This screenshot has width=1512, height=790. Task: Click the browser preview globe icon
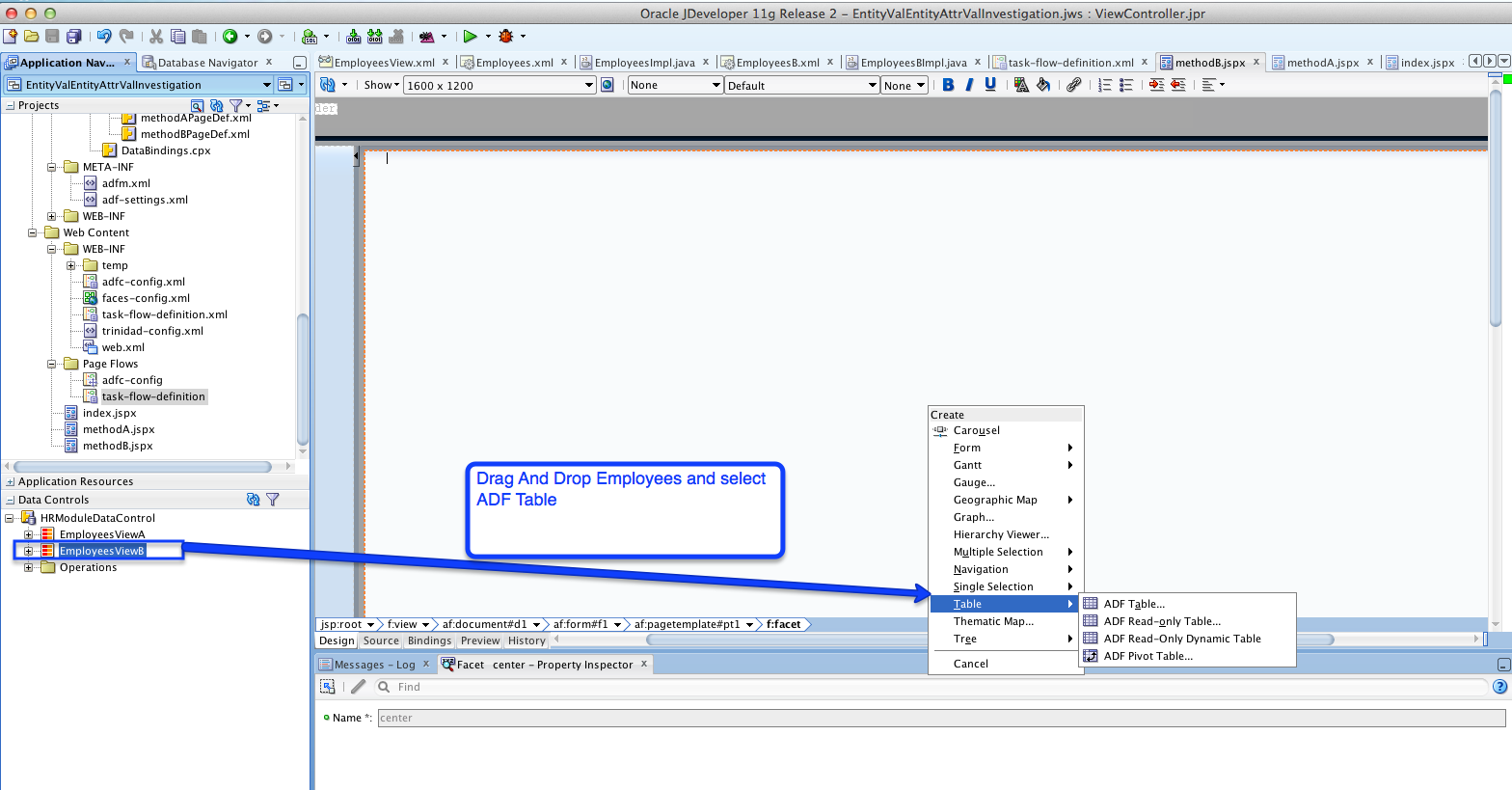coord(607,85)
